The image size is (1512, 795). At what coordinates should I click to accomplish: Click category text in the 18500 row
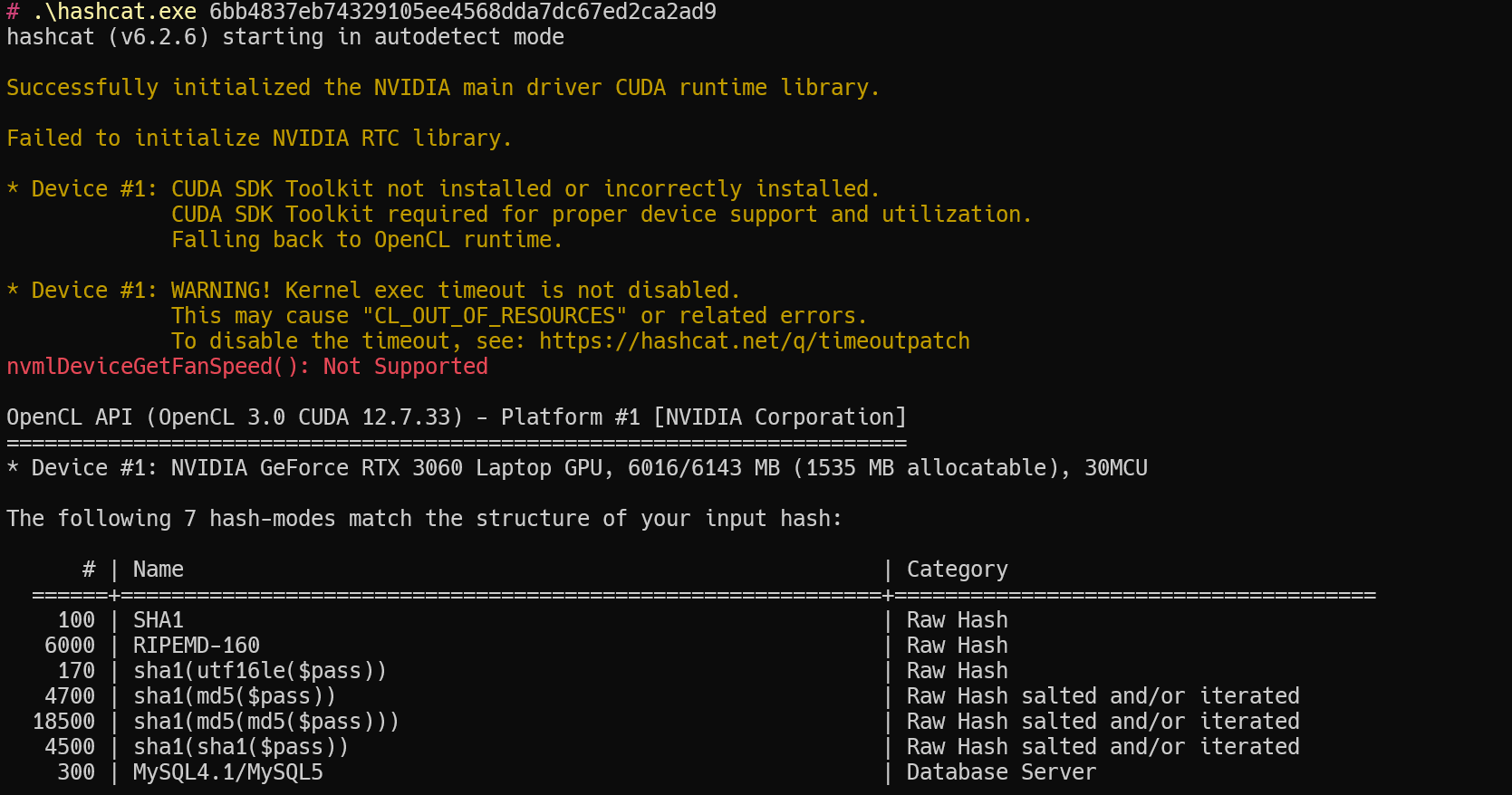1103,722
